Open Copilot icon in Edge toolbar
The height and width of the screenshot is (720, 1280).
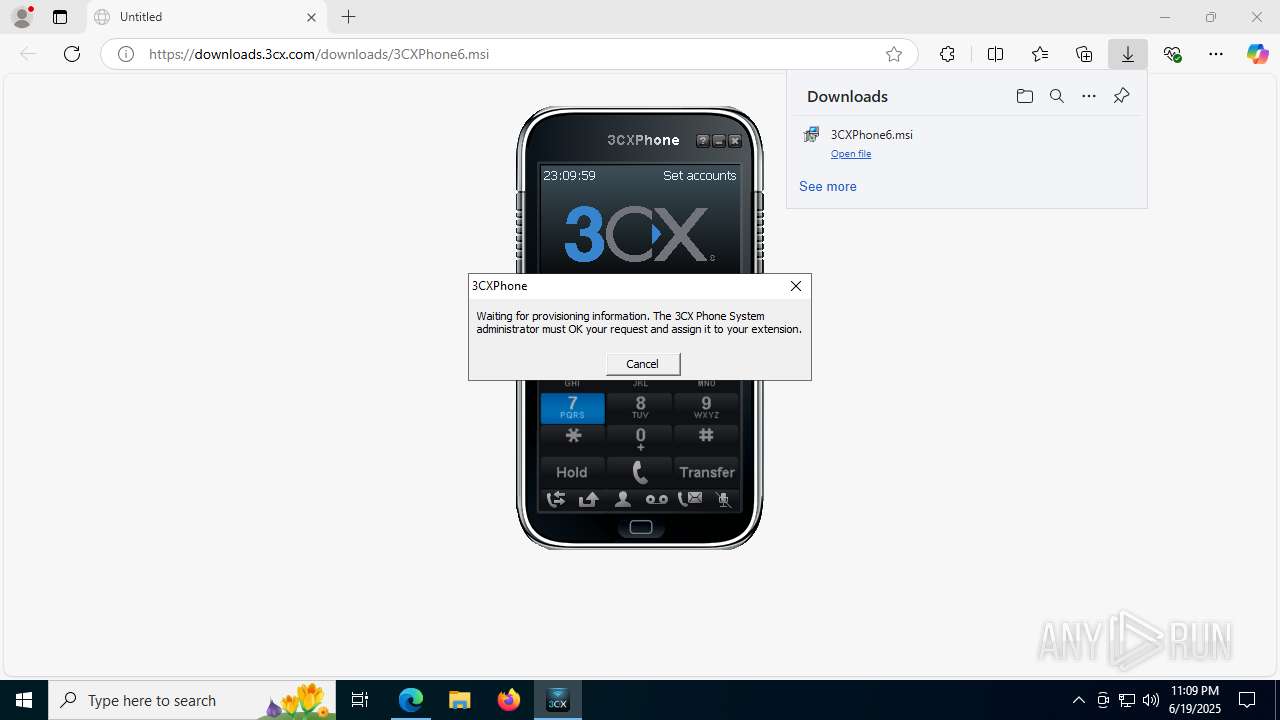click(x=1258, y=54)
